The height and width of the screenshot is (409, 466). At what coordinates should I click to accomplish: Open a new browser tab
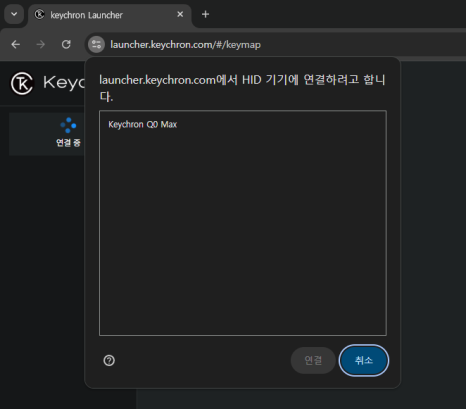click(206, 14)
